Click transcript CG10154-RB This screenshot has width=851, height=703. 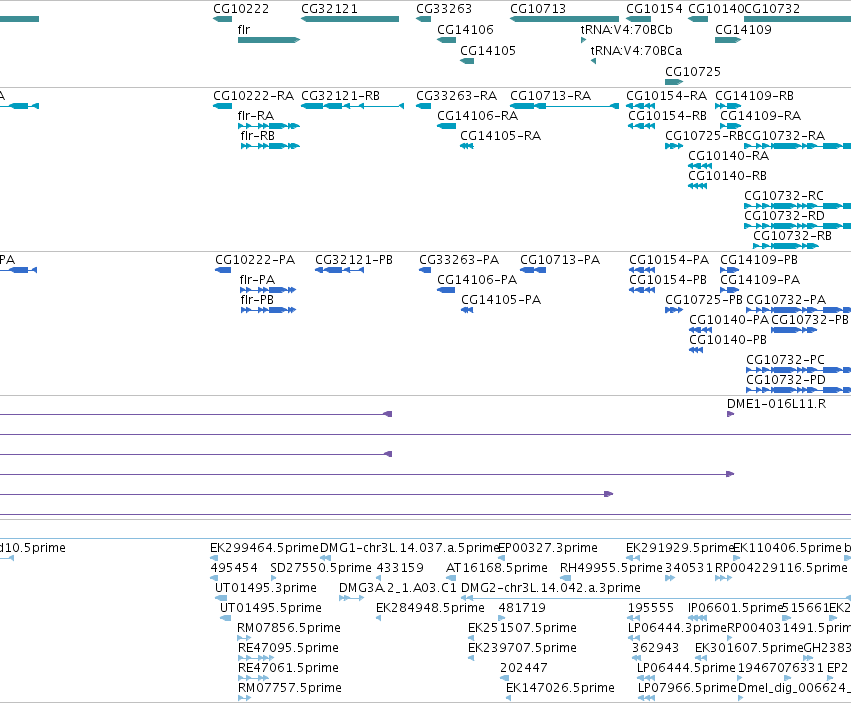(668, 116)
